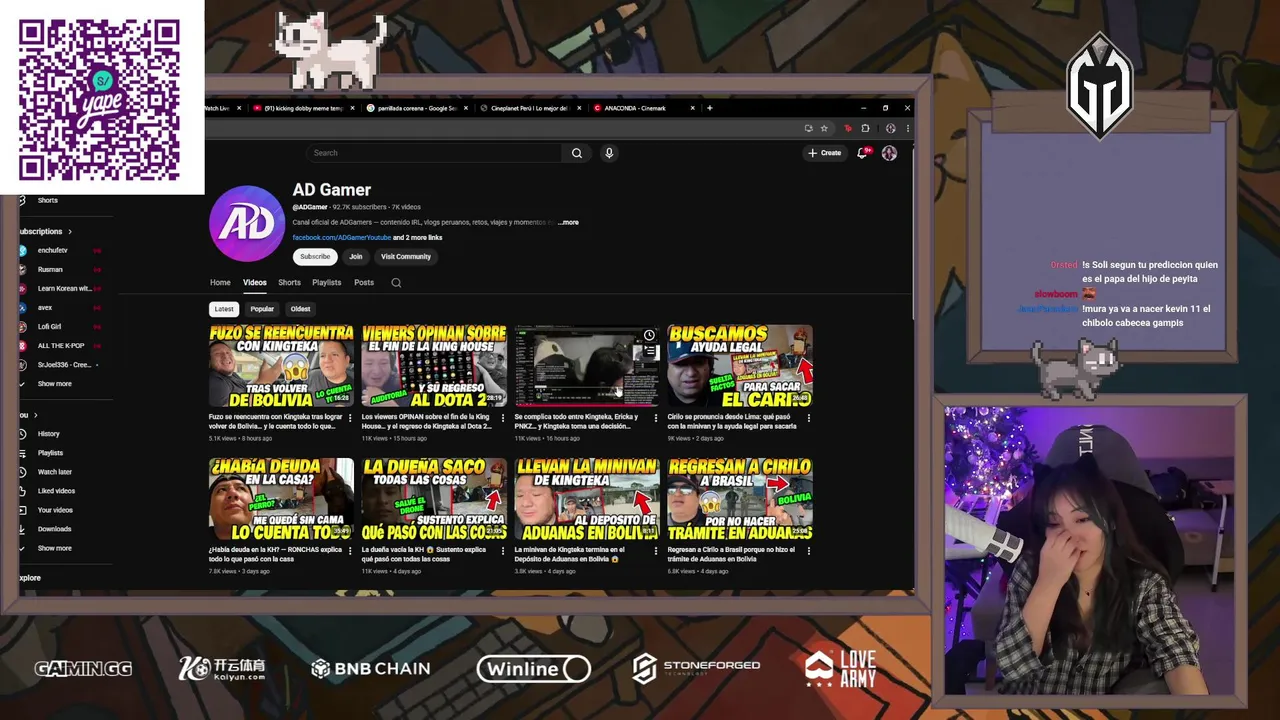This screenshot has width=1280, height=720.
Task: Close the ANACONDA - Cinemark tab
Action: pyautogui.click(x=691, y=108)
